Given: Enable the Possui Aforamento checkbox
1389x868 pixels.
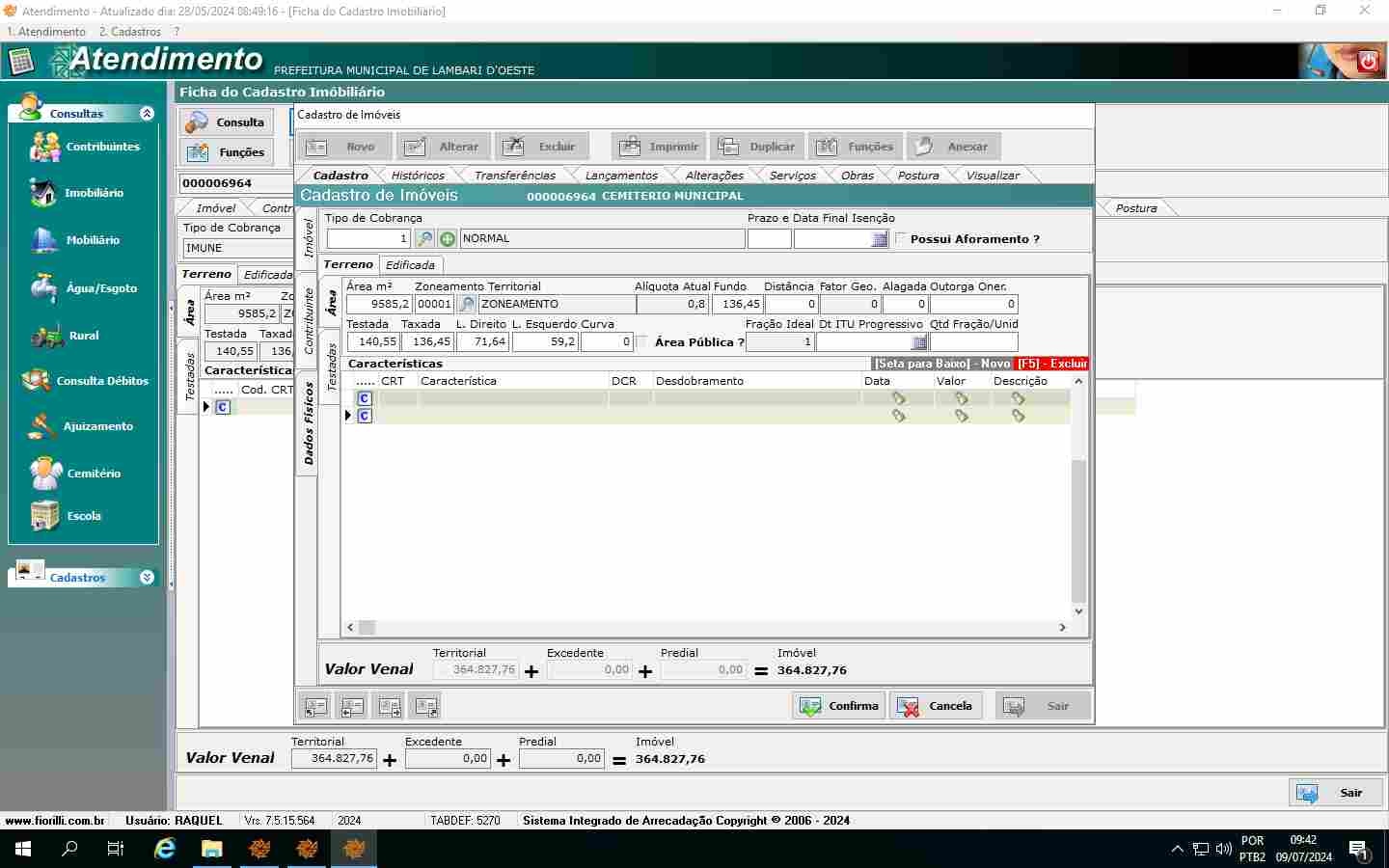Looking at the screenshot, I should coord(902,239).
